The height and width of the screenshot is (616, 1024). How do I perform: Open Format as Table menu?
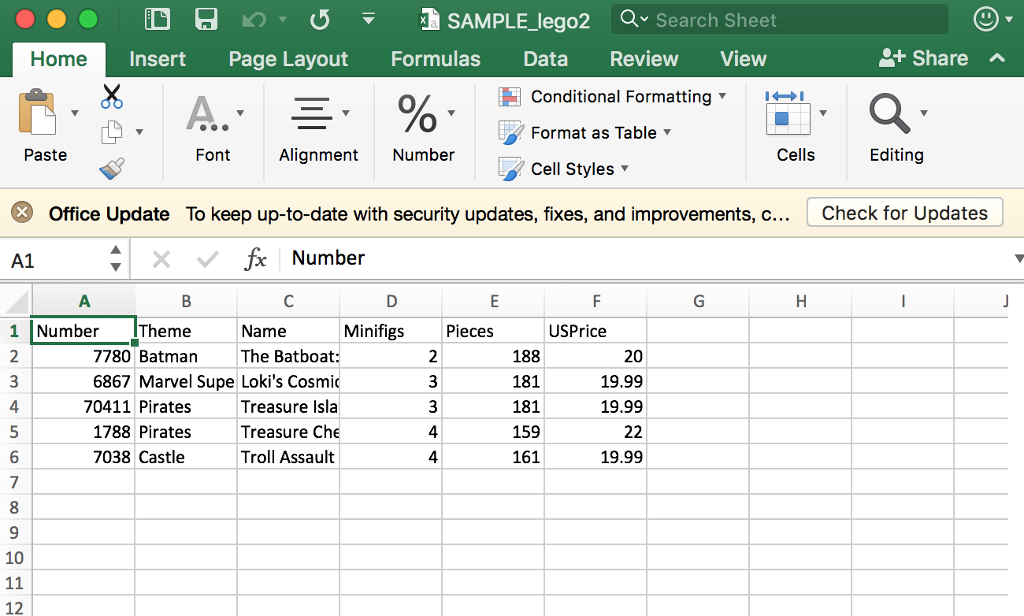pyautogui.click(x=584, y=133)
